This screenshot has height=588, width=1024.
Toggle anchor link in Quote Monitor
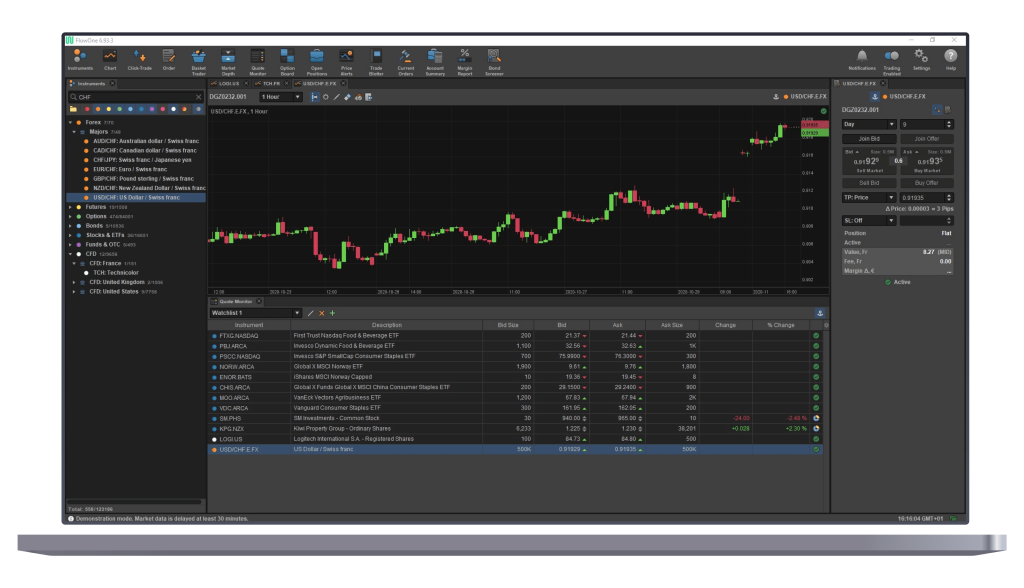[820, 313]
